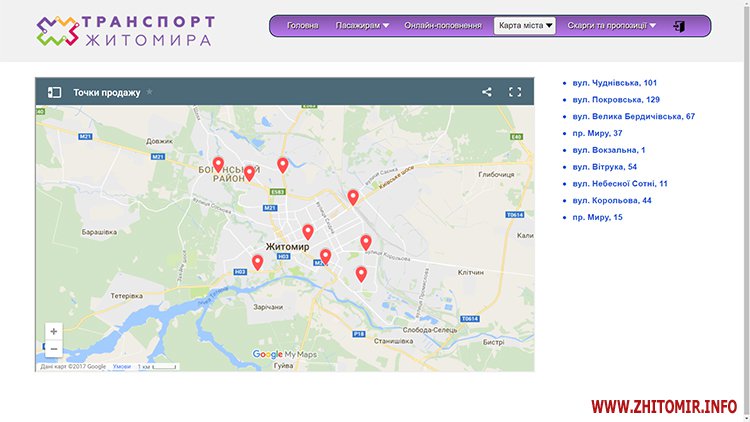This screenshot has height=422, width=750.
Task: Select the map pin near Київське шосе
Action: tap(353, 196)
